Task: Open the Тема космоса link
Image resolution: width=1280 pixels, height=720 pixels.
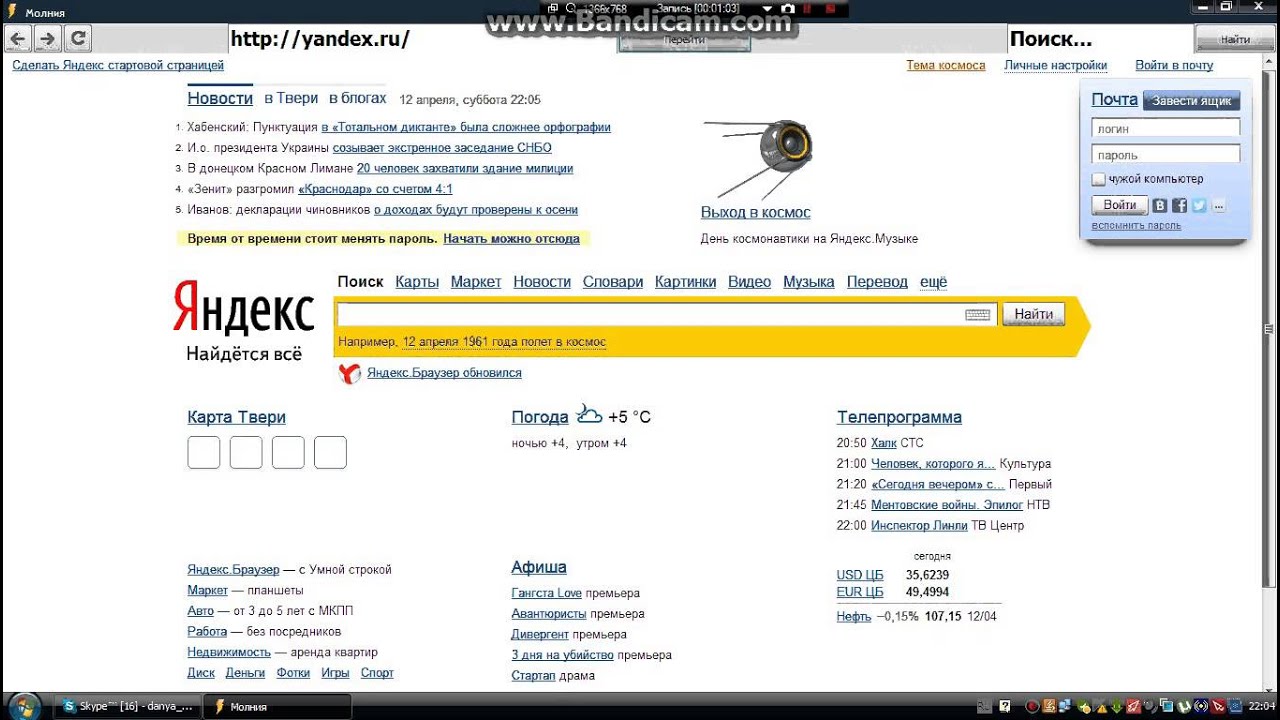Action: [946, 65]
